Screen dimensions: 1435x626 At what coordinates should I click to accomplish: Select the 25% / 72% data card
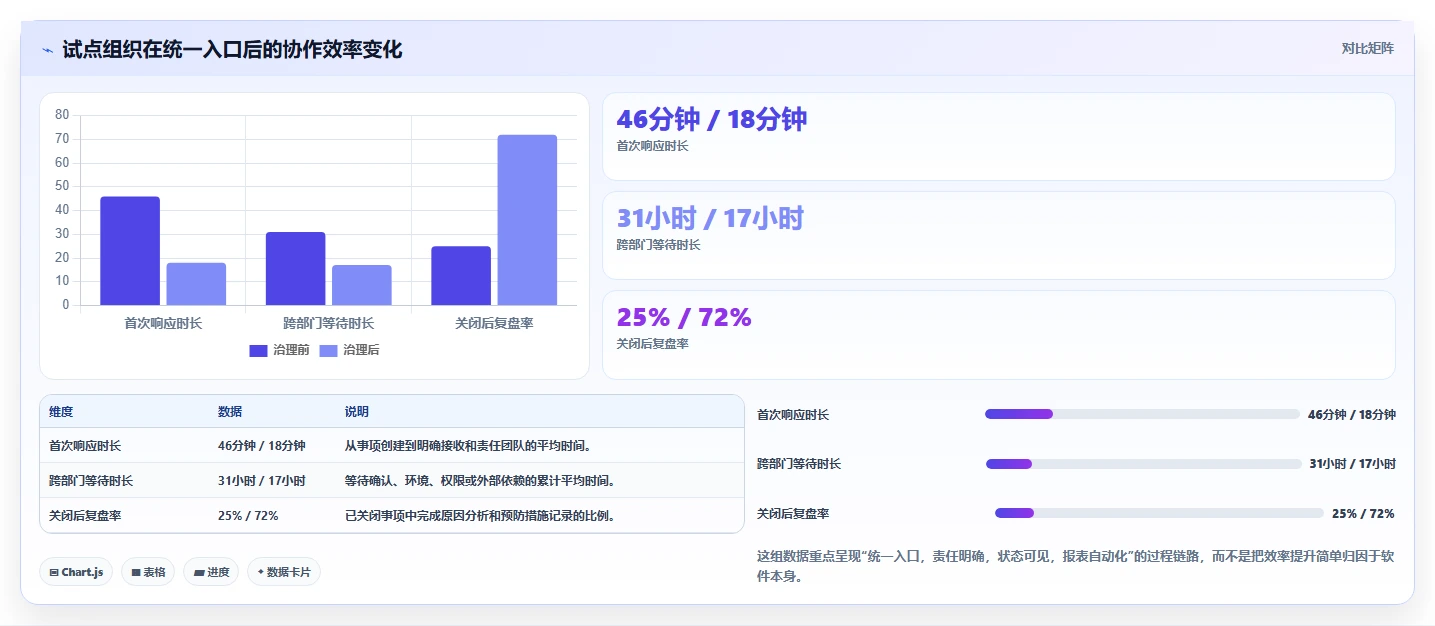point(998,335)
